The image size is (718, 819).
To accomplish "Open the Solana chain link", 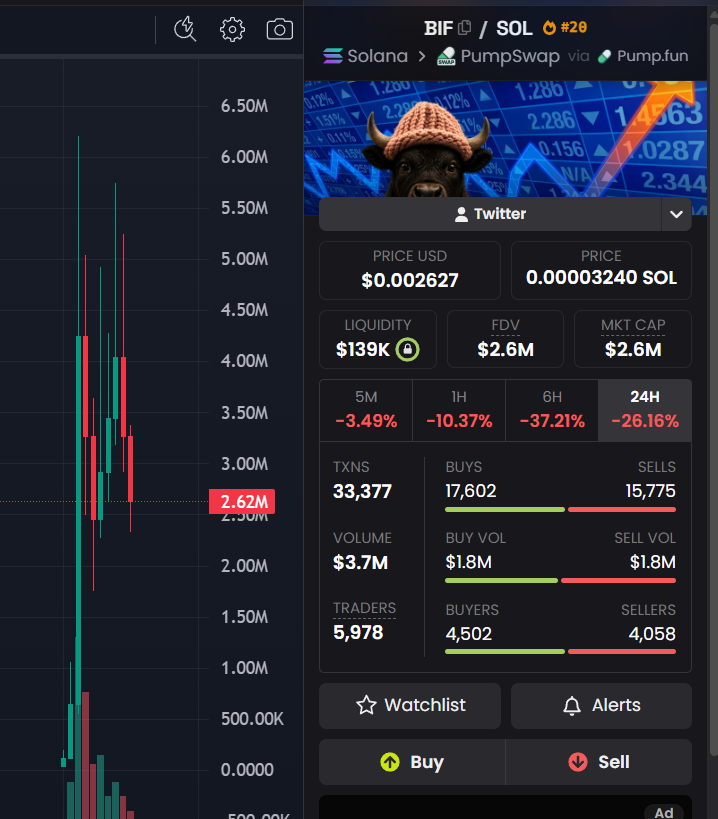I will click(x=366, y=56).
